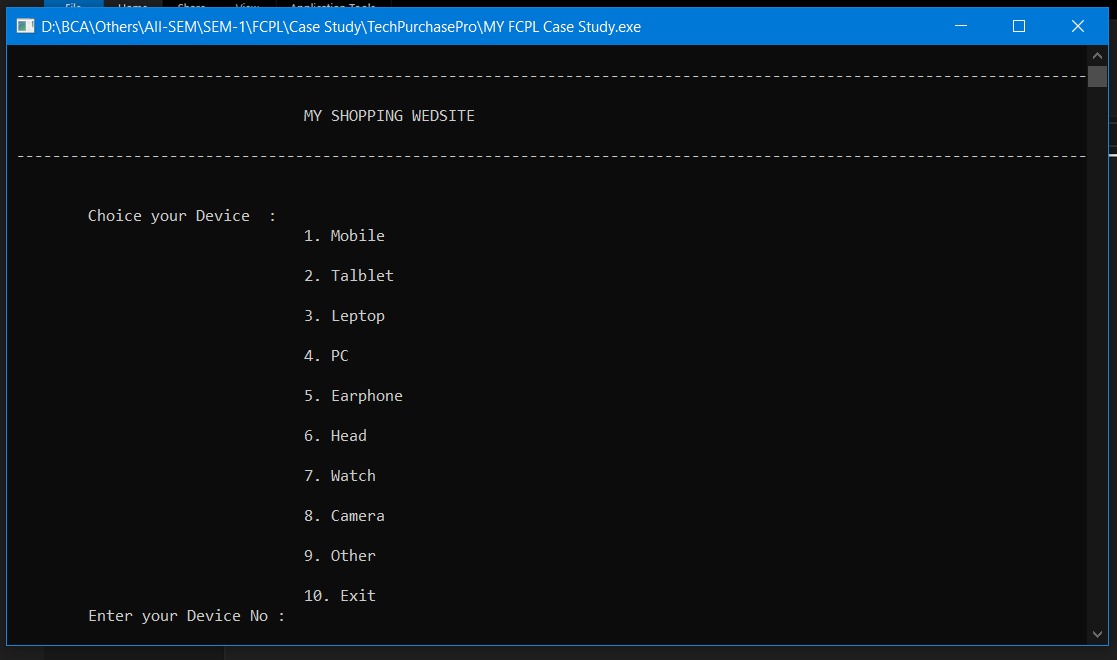Select the "7. Watch" entry
The width and height of the screenshot is (1117, 660).
[340, 476]
